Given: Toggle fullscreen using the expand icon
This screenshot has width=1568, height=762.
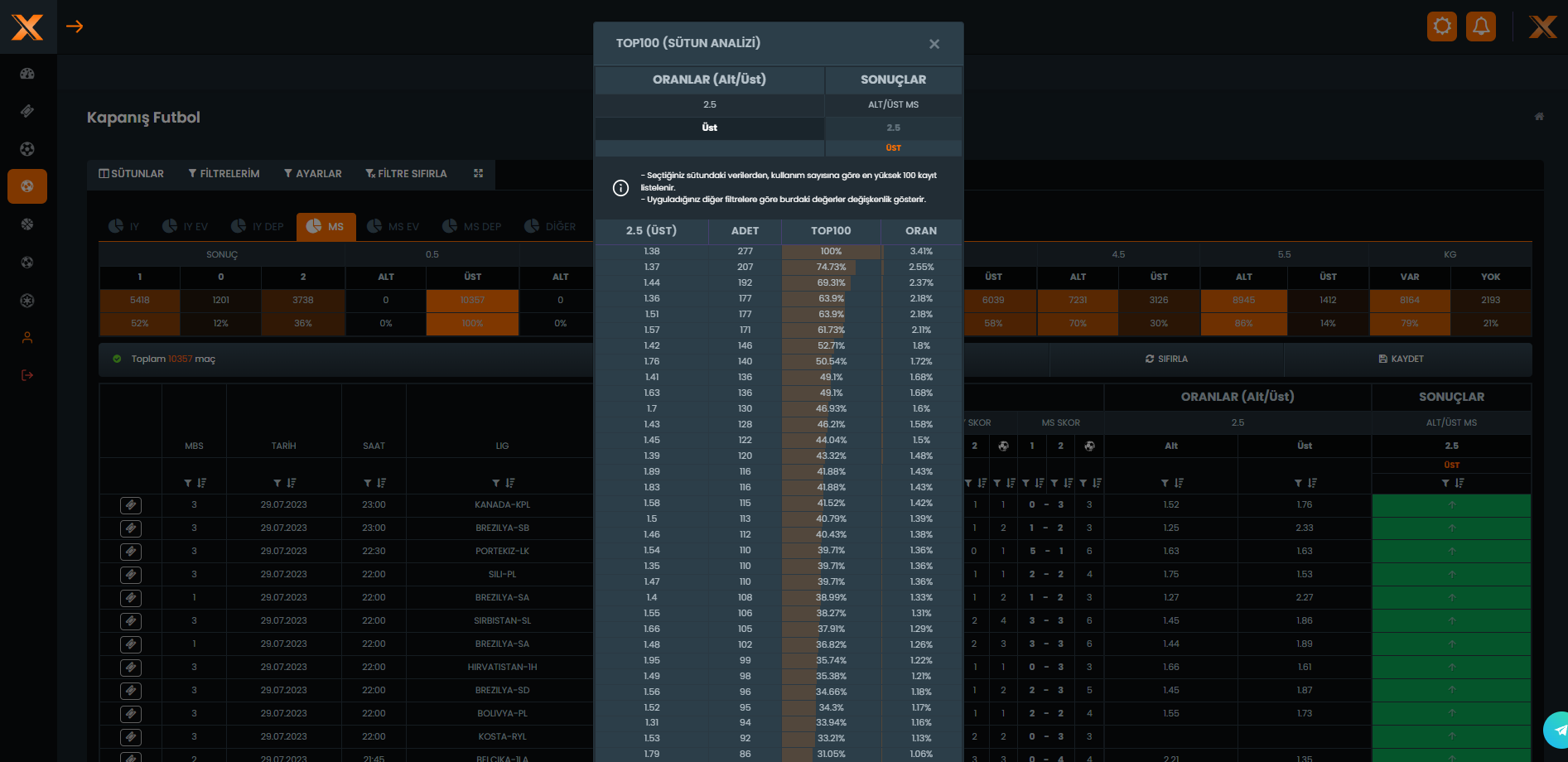Looking at the screenshot, I should pos(478,174).
